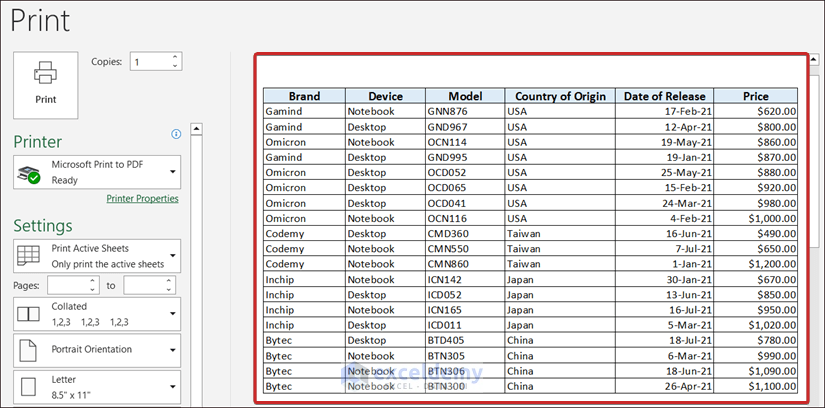Click the Device column header in preview
The image size is (825, 408).
385,96
